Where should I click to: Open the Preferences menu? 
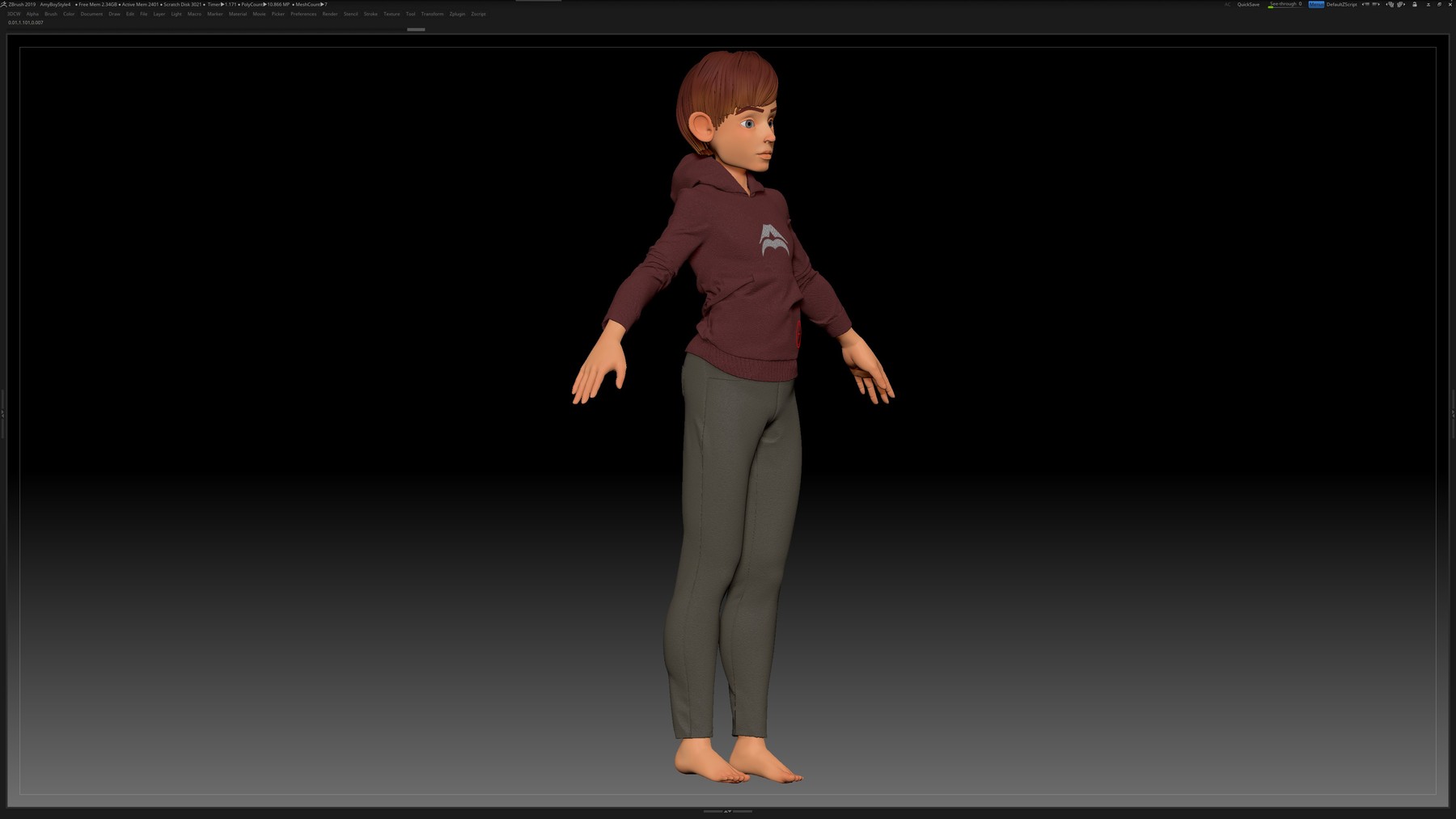303,14
